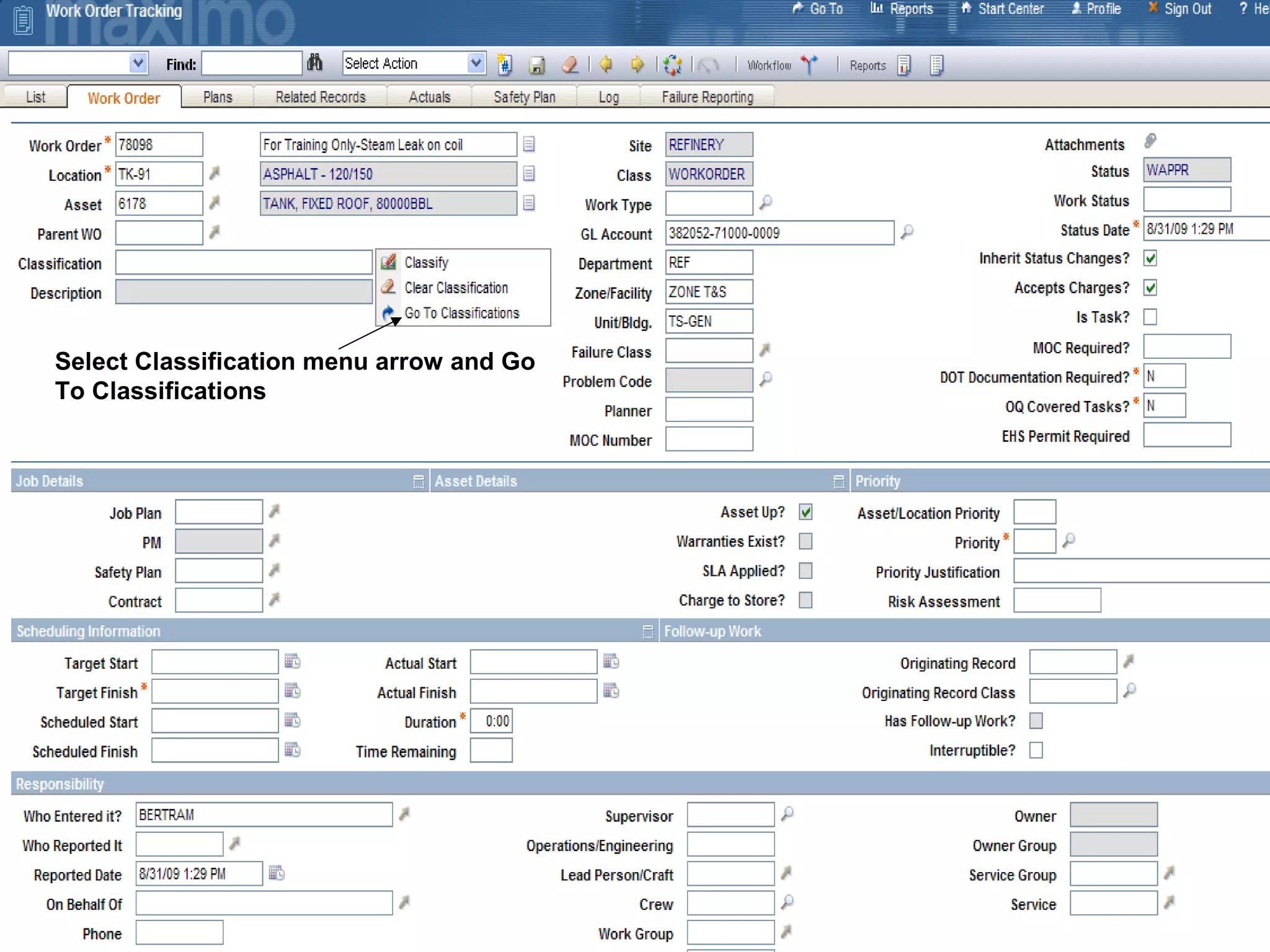Open the detail menu beside Location TK-91
This screenshot has height=952, width=1270.
215,173
